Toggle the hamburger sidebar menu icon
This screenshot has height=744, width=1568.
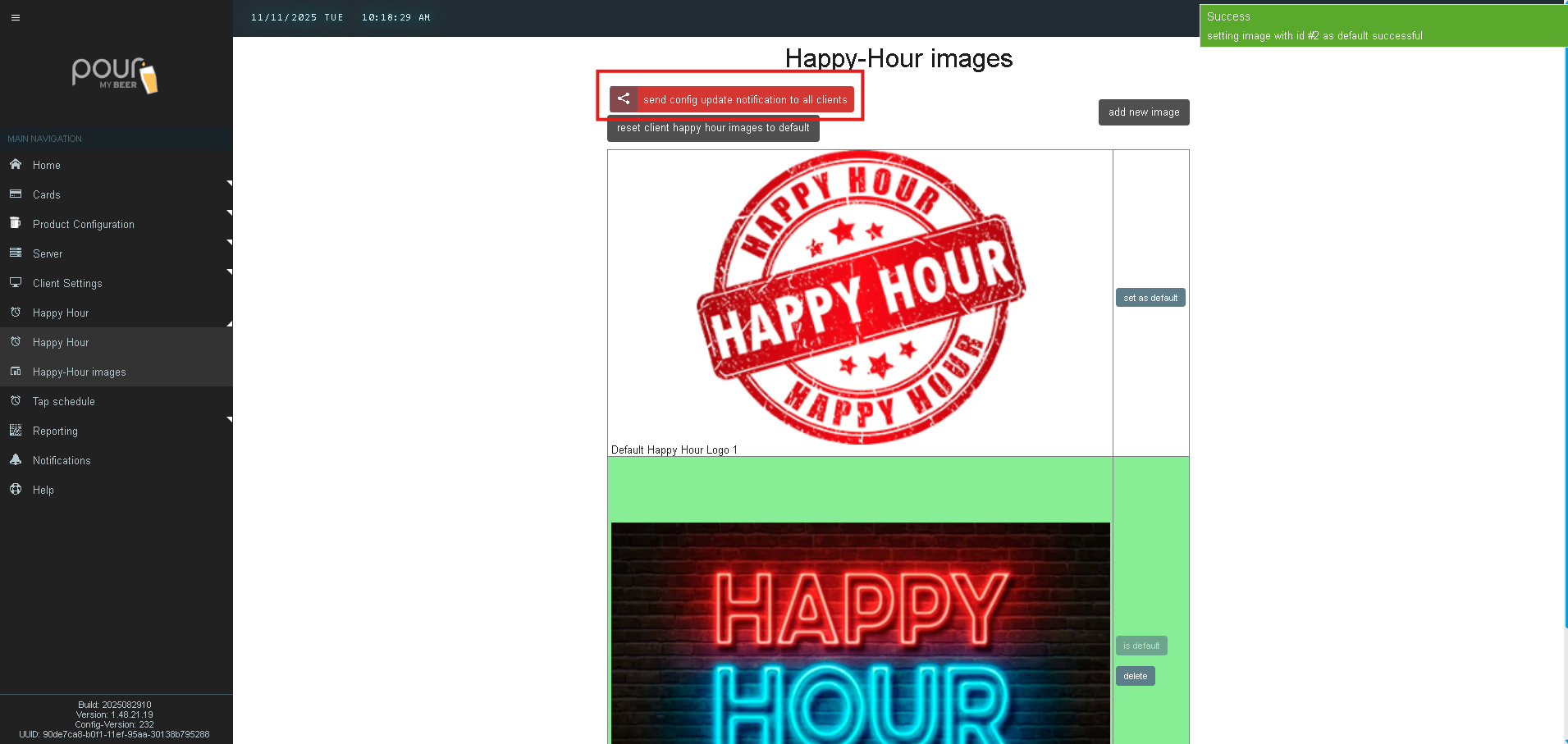[x=16, y=17]
